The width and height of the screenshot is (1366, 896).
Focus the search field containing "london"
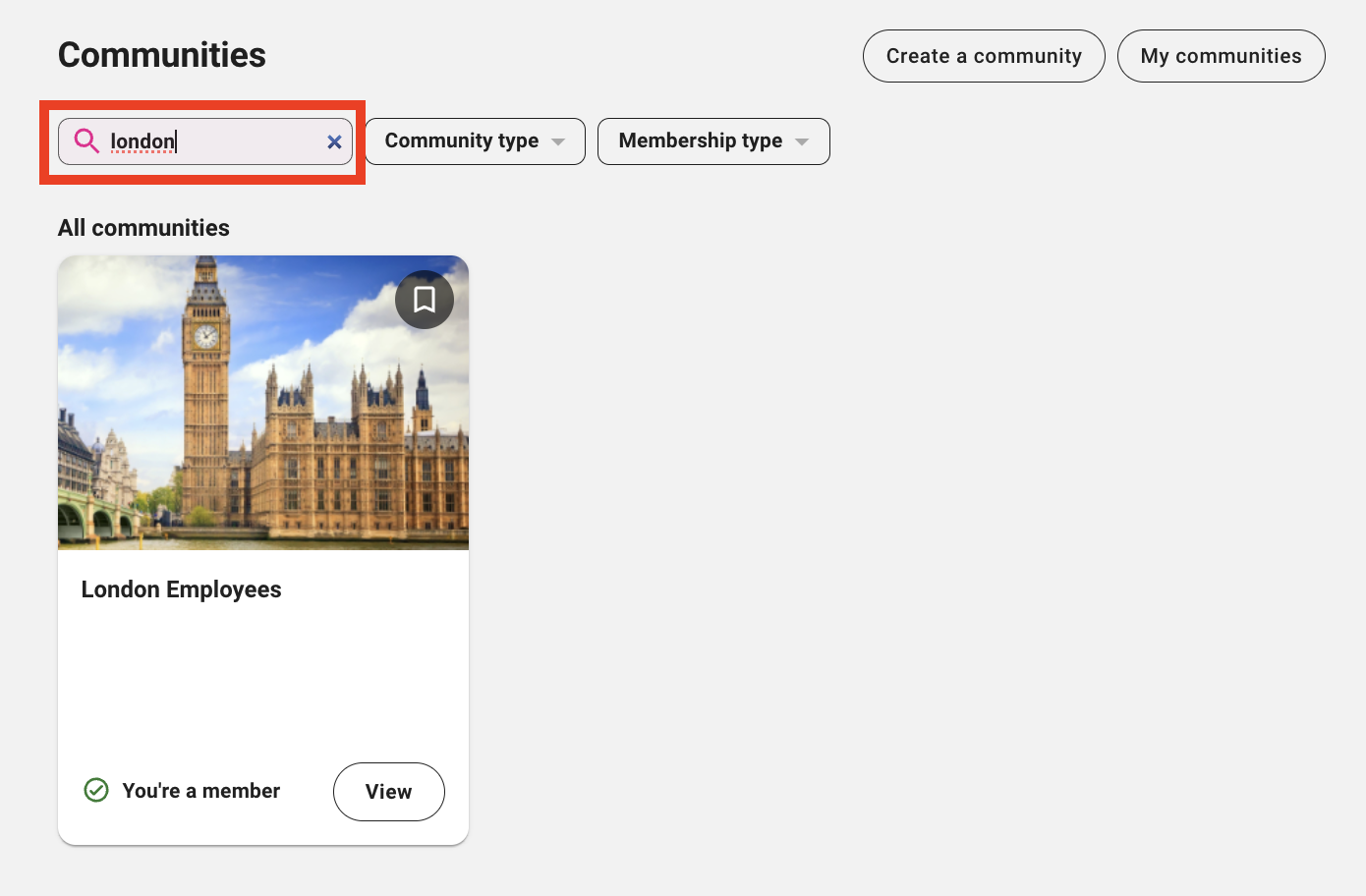[216, 141]
